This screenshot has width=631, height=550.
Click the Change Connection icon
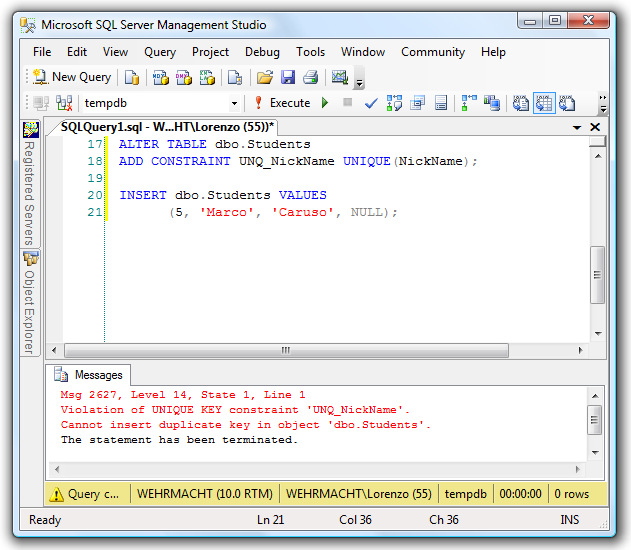[x=64, y=103]
